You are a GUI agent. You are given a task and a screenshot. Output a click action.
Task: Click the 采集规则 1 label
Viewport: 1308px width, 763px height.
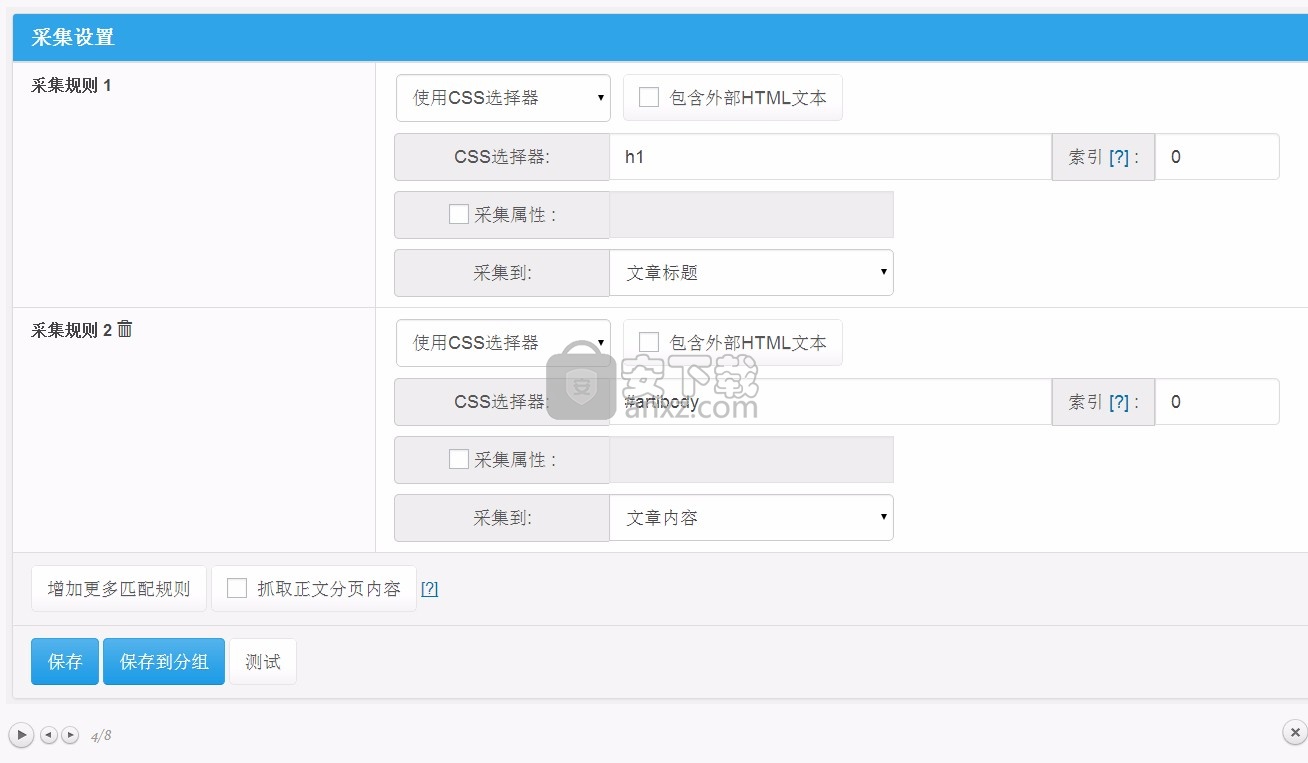[x=71, y=86]
